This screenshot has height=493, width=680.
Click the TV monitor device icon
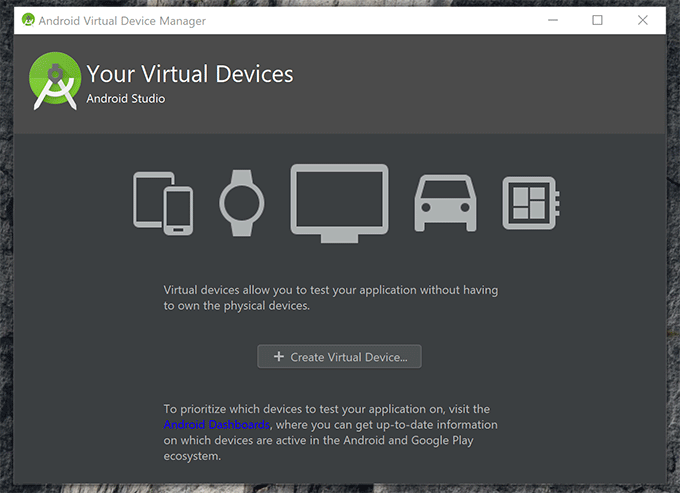pos(340,203)
